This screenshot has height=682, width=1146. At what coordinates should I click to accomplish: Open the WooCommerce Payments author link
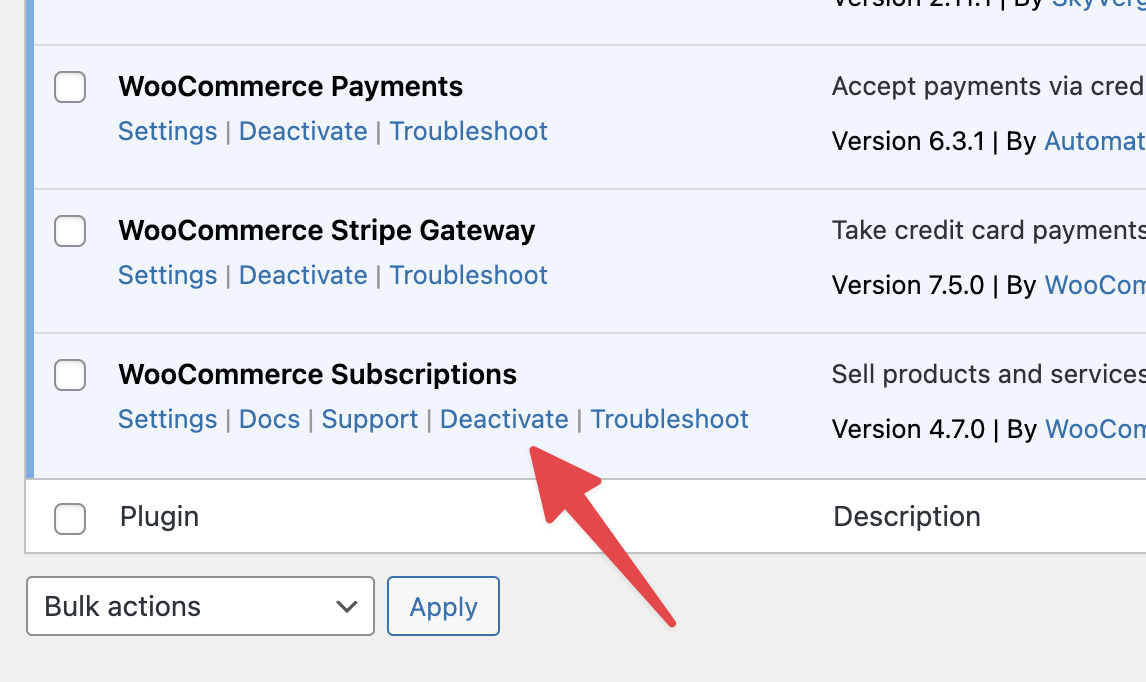coord(1094,141)
